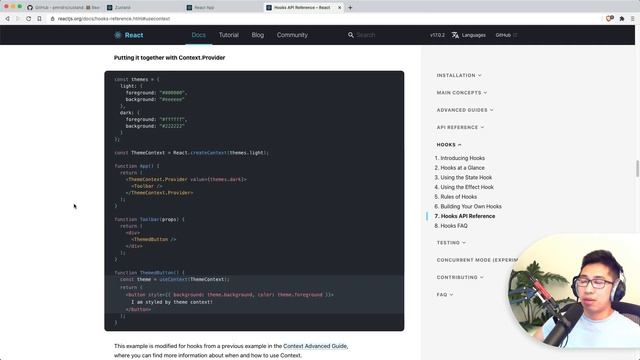The width and height of the screenshot is (640, 360).
Task: Open the Blog navigation item
Action: click(258, 35)
